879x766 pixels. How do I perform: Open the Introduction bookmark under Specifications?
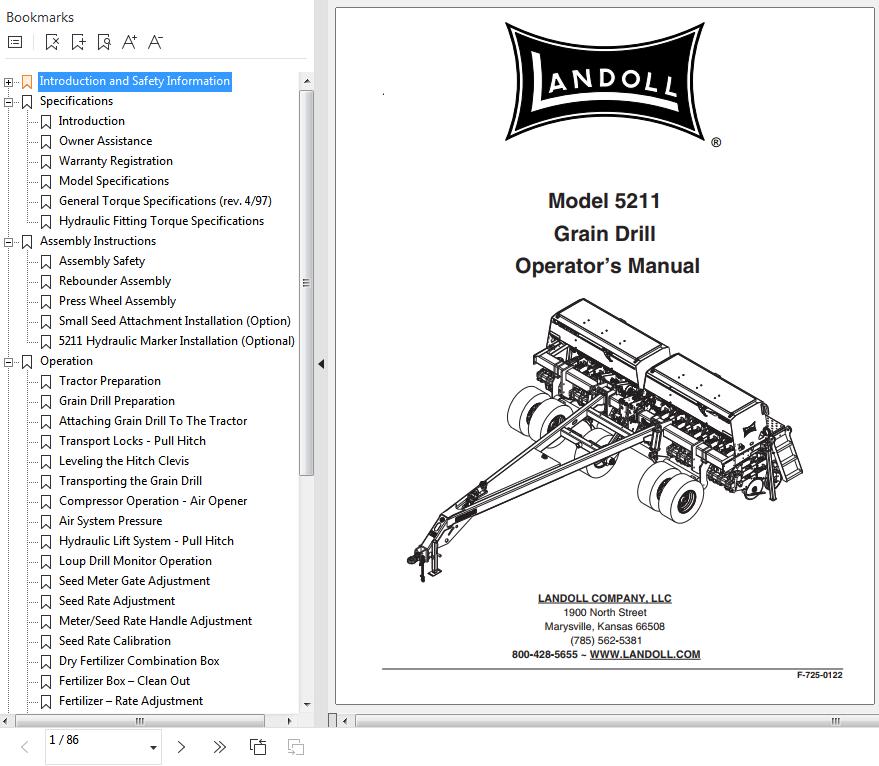[x=91, y=121]
